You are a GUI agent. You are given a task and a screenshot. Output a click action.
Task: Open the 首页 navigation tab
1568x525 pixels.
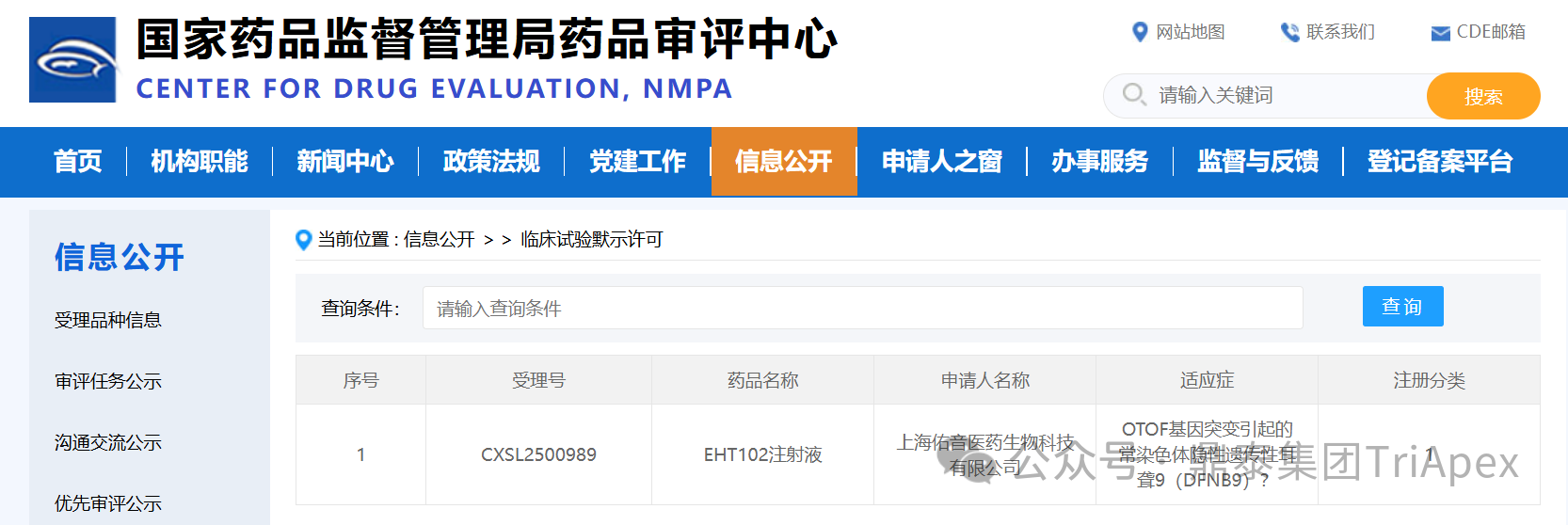[78, 162]
